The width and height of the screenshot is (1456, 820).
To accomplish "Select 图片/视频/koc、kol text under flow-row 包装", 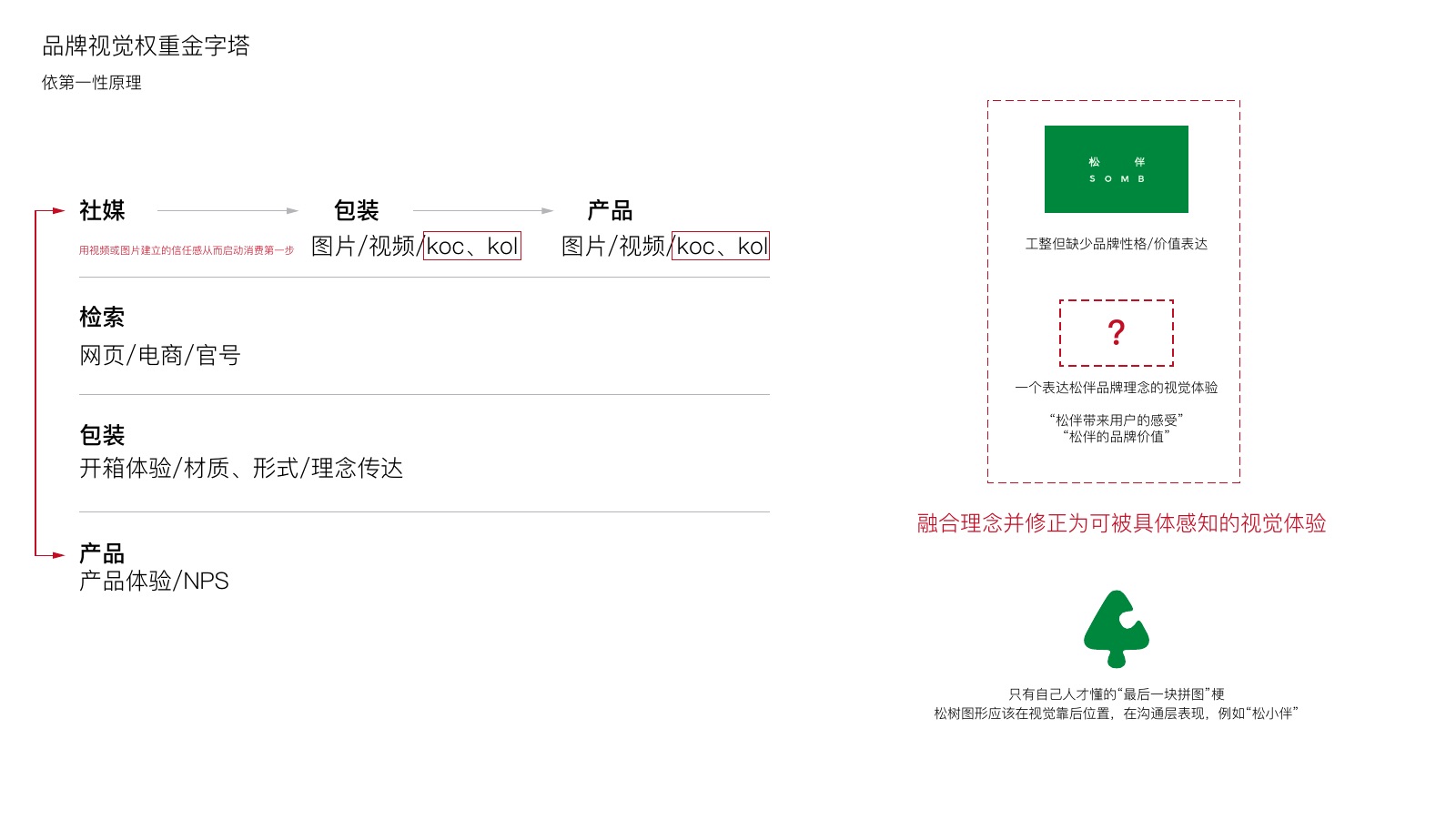I will [416, 246].
